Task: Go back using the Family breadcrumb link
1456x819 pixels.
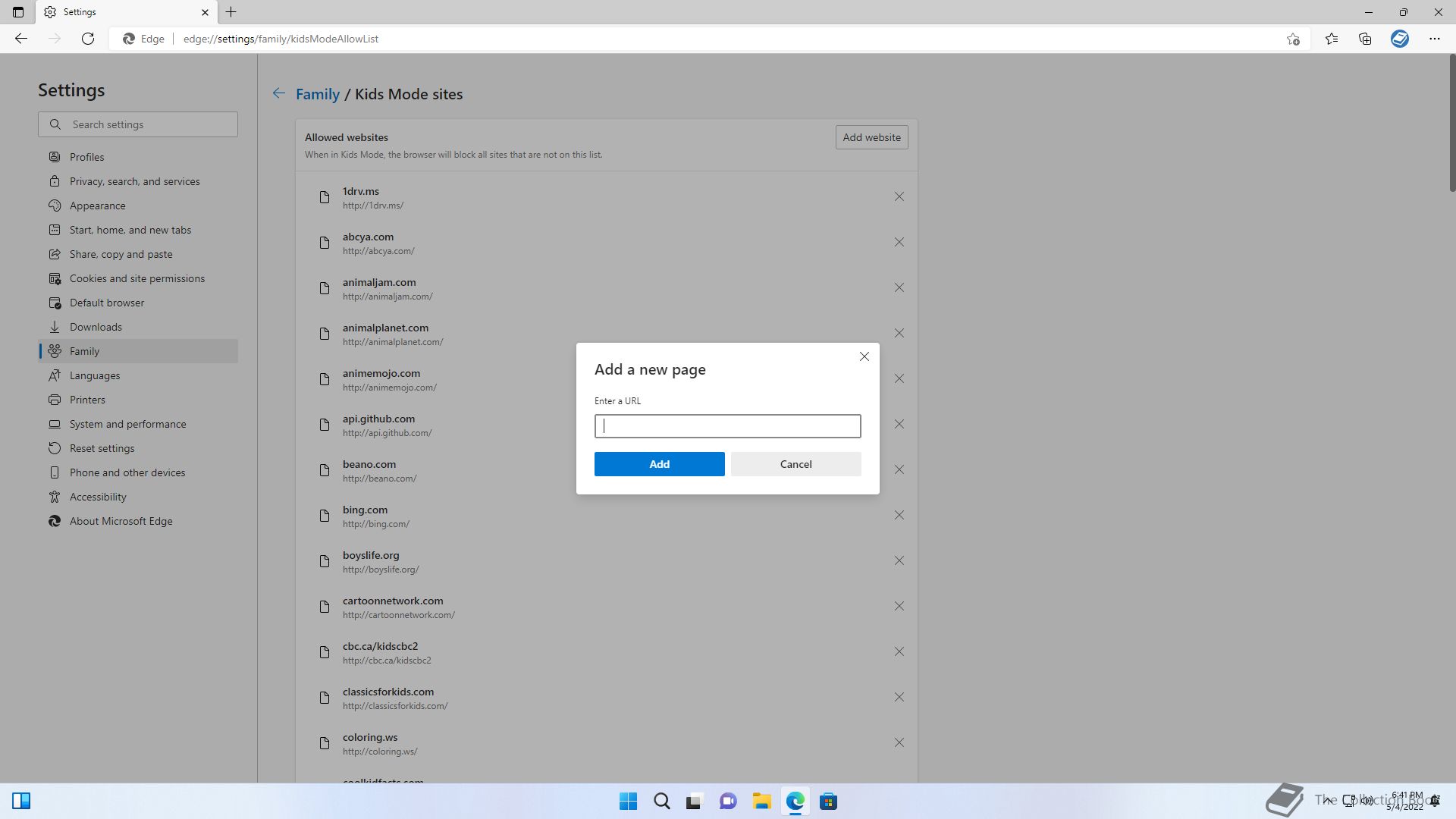Action: tap(317, 94)
